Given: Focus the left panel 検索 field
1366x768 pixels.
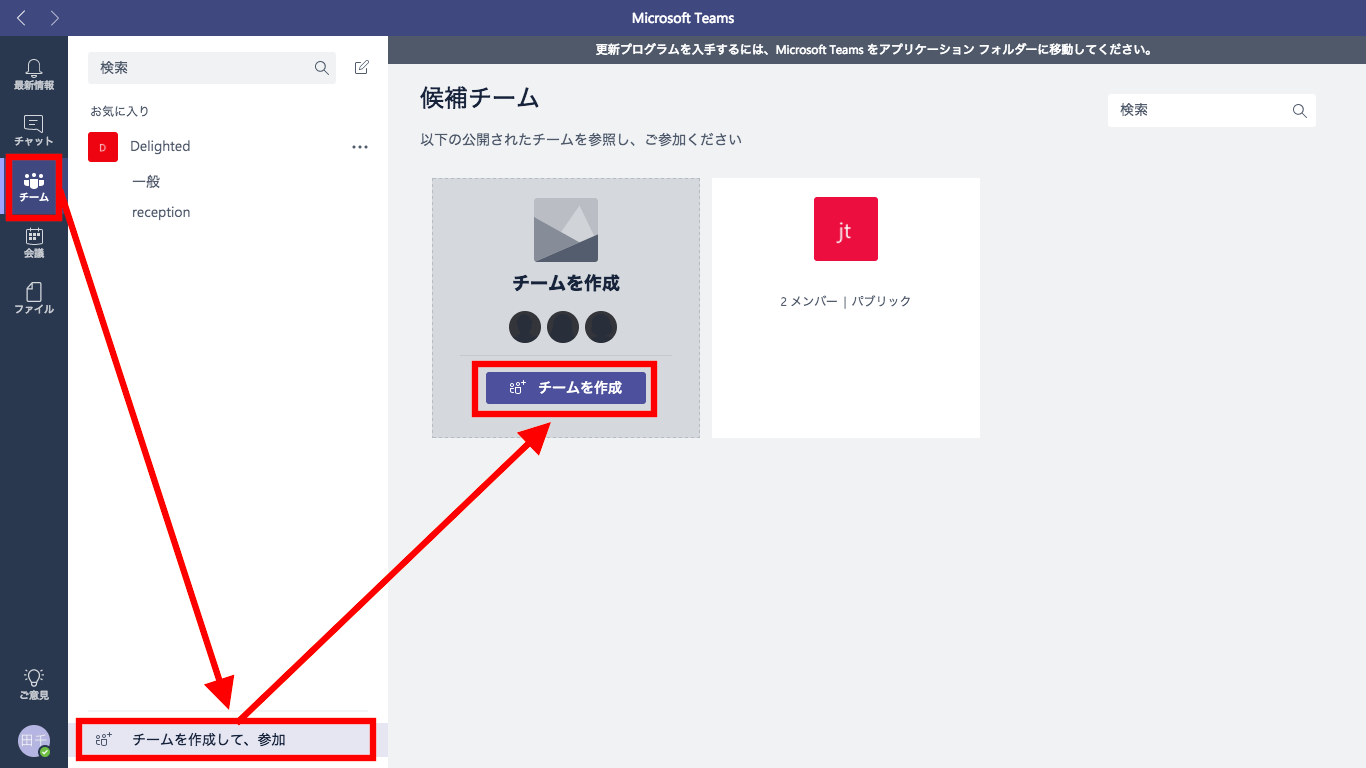Looking at the screenshot, I should coord(213,68).
